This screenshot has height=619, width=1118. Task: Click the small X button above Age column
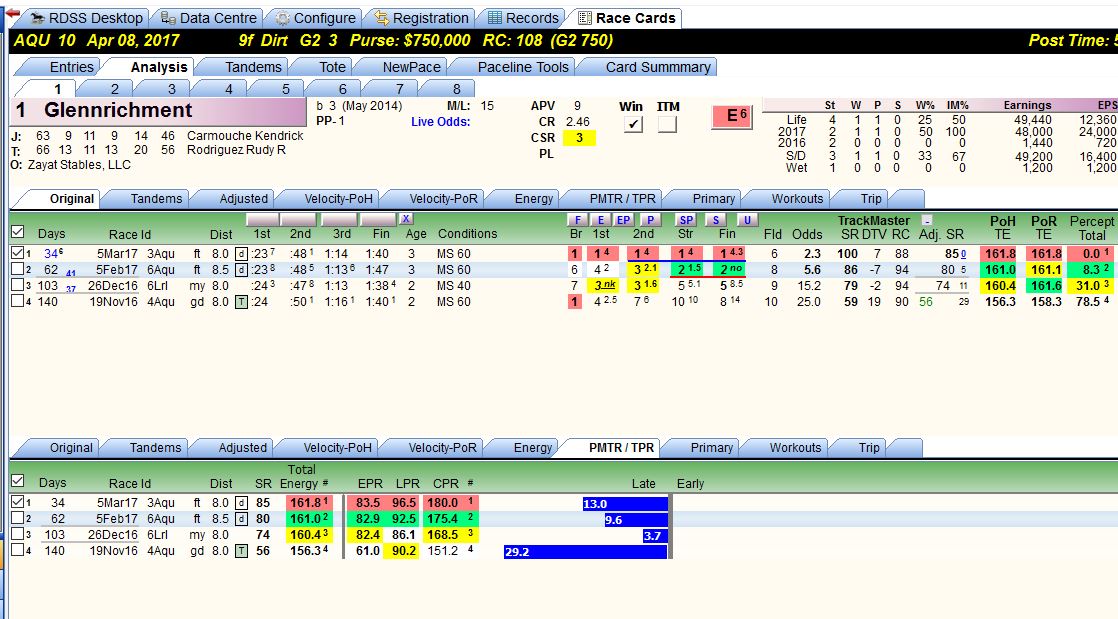tap(406, 219)
